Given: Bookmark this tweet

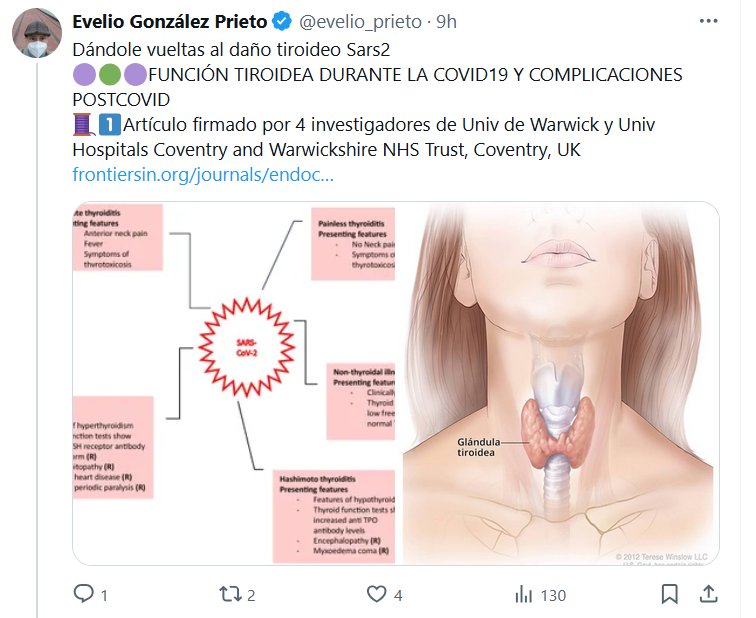Looking at the screenshot, I should pos(670,594).
